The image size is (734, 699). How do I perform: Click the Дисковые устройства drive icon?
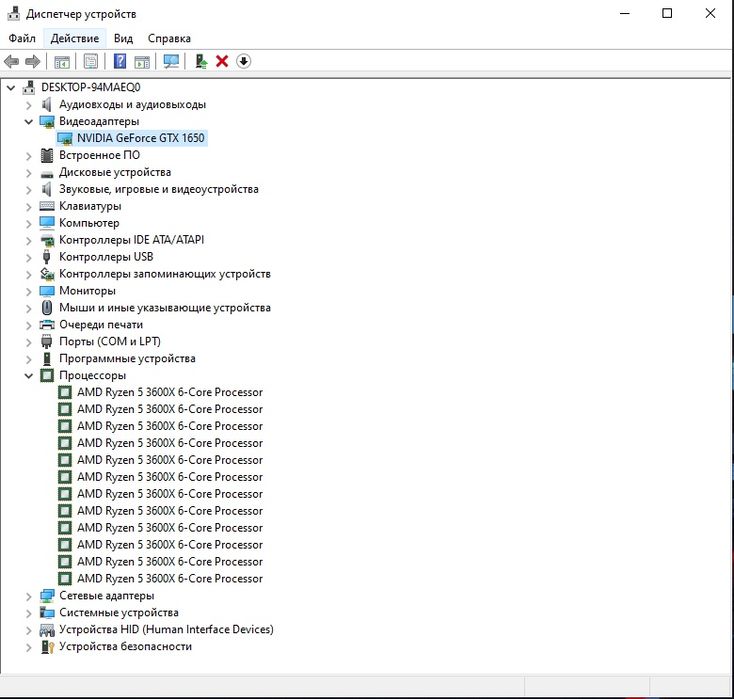tap(47, 174)
